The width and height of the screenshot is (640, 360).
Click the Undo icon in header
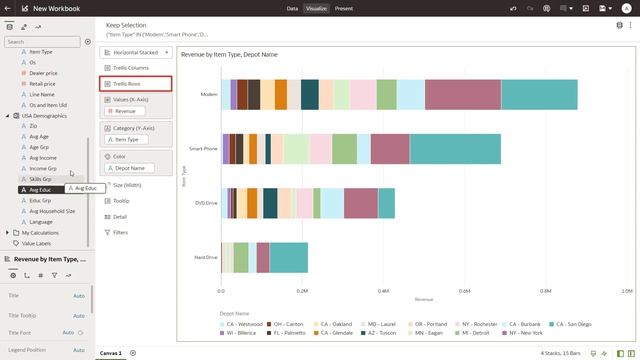tap(513, 8)
